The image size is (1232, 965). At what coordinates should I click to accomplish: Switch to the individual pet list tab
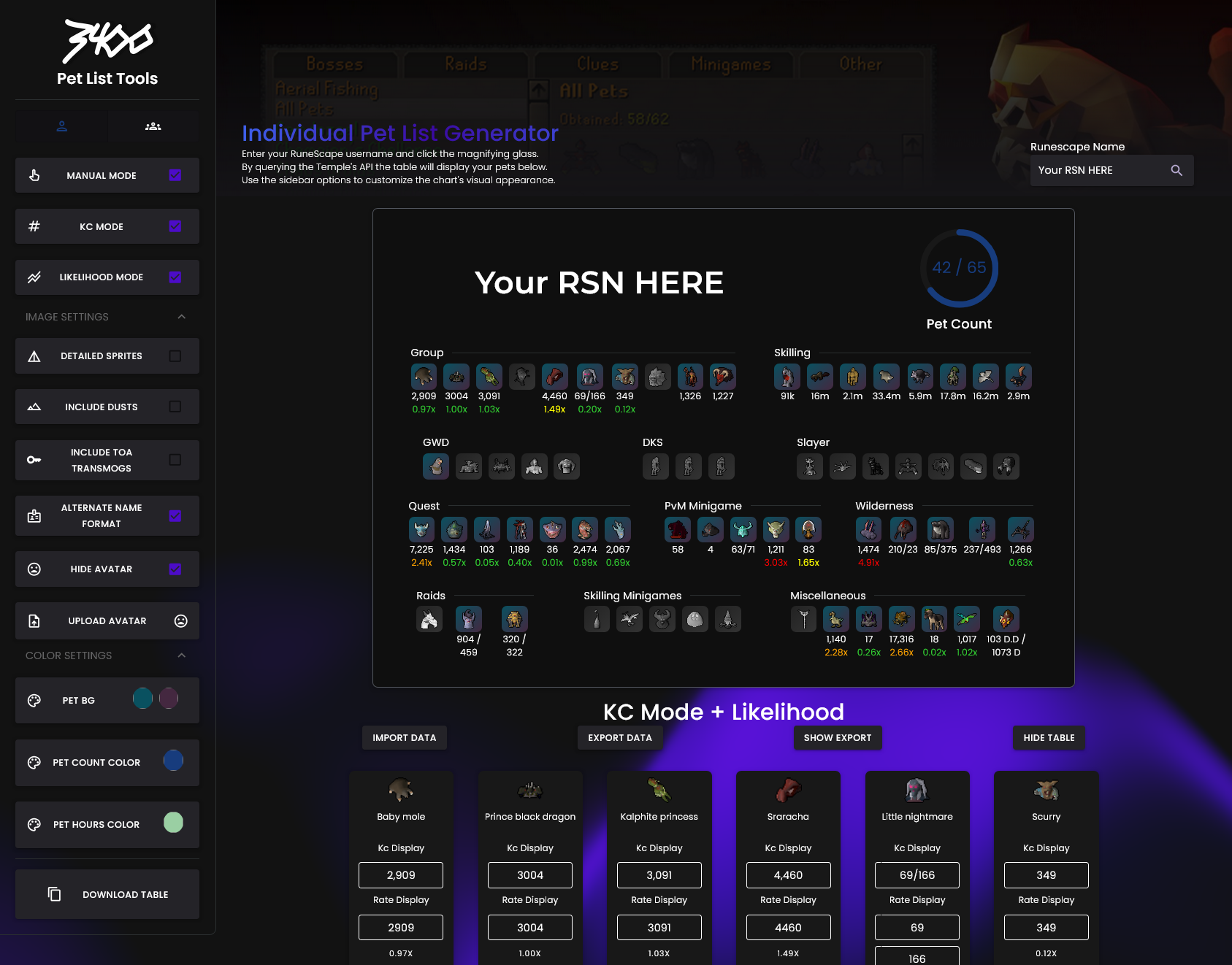pos(62,126)
